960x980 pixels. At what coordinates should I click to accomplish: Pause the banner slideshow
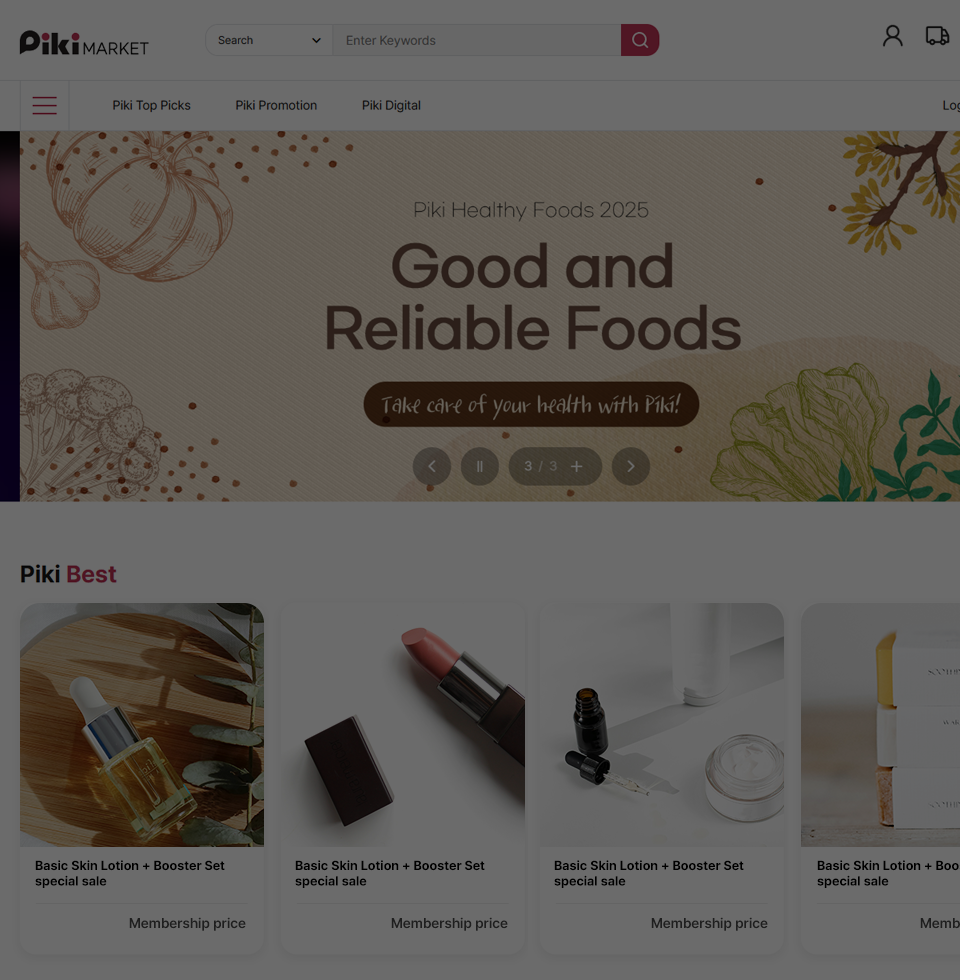479,466
